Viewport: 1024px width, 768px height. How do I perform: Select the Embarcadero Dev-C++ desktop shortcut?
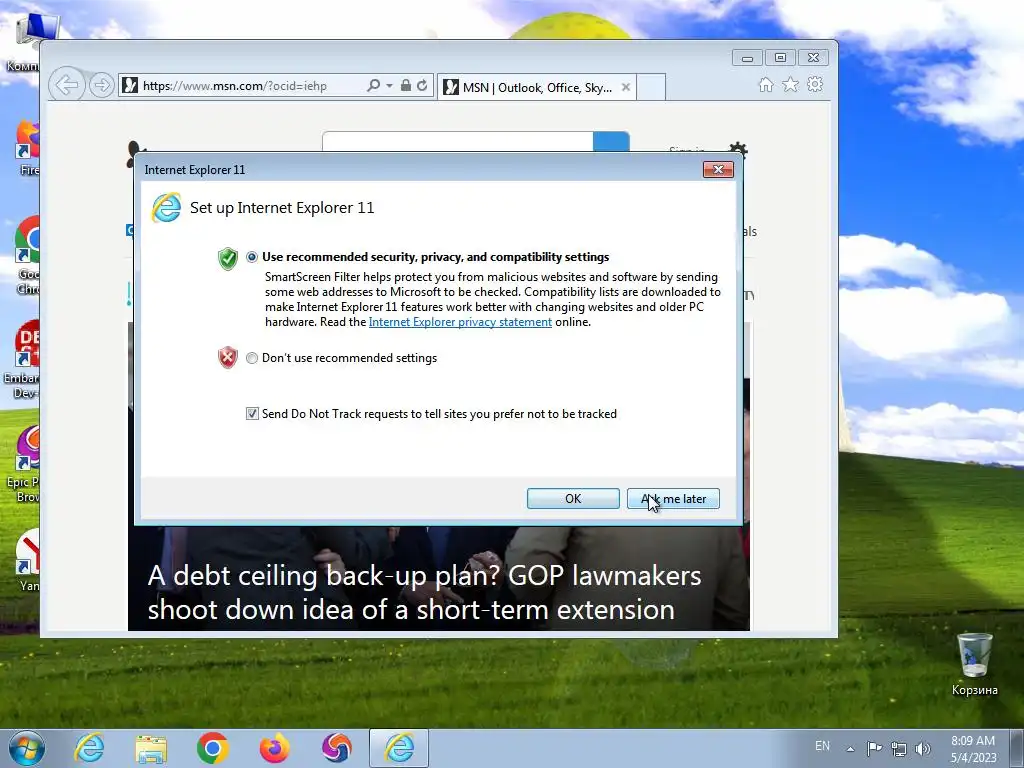pos(24,360)
